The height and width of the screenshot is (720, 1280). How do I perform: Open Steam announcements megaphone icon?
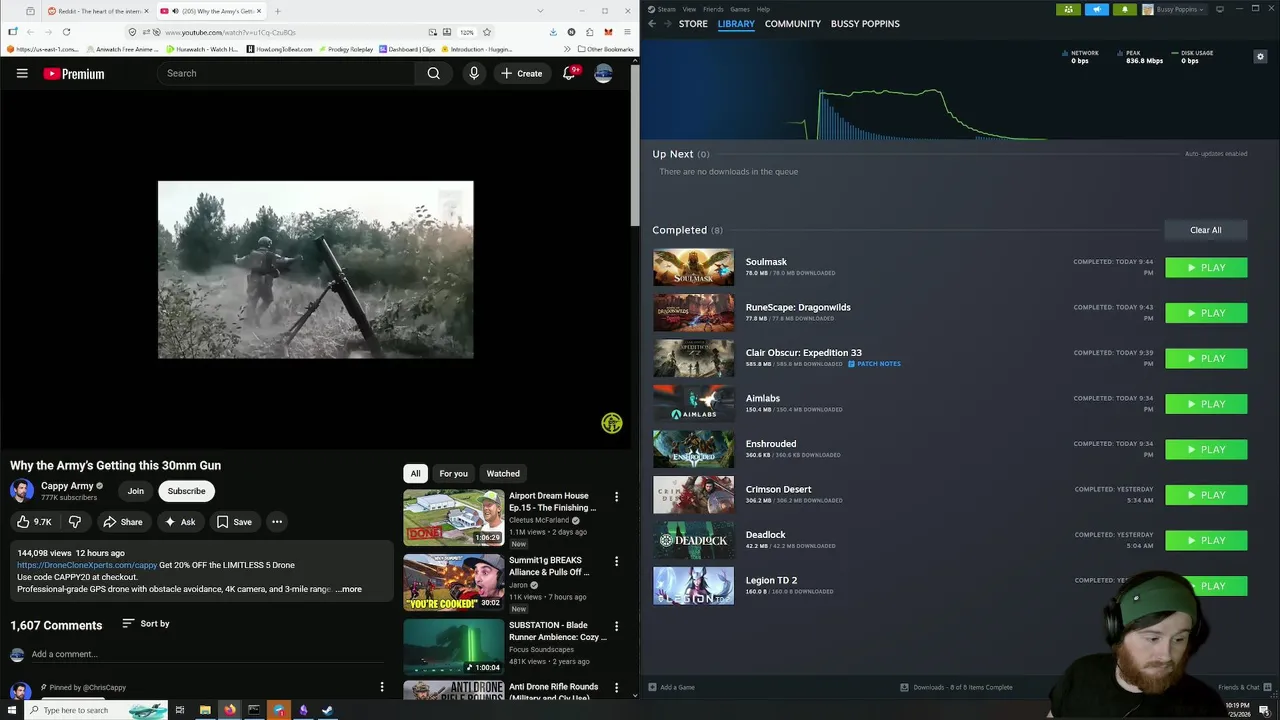pos(1096,9)
